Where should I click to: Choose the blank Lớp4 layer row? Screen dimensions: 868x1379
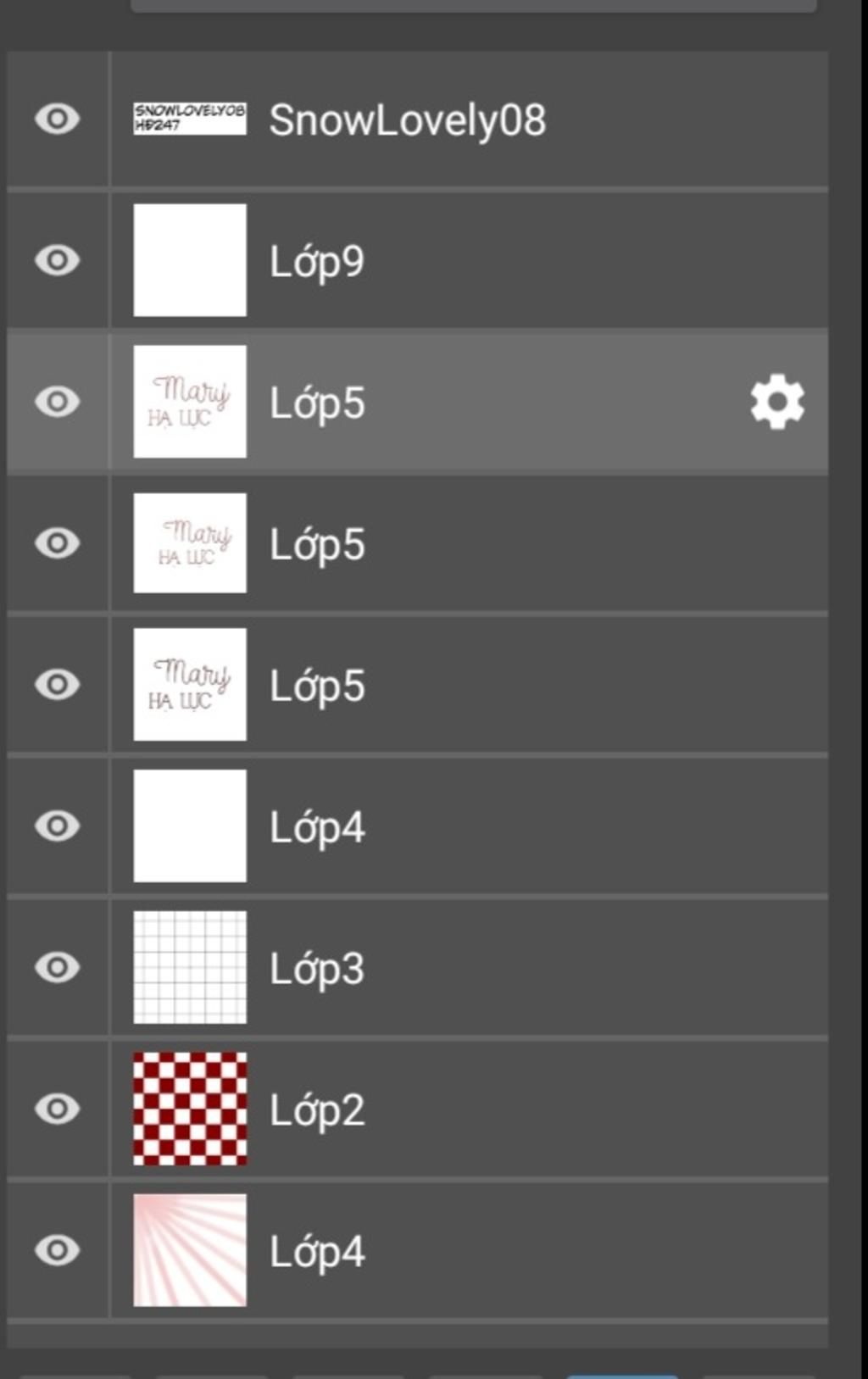point(417,826)
